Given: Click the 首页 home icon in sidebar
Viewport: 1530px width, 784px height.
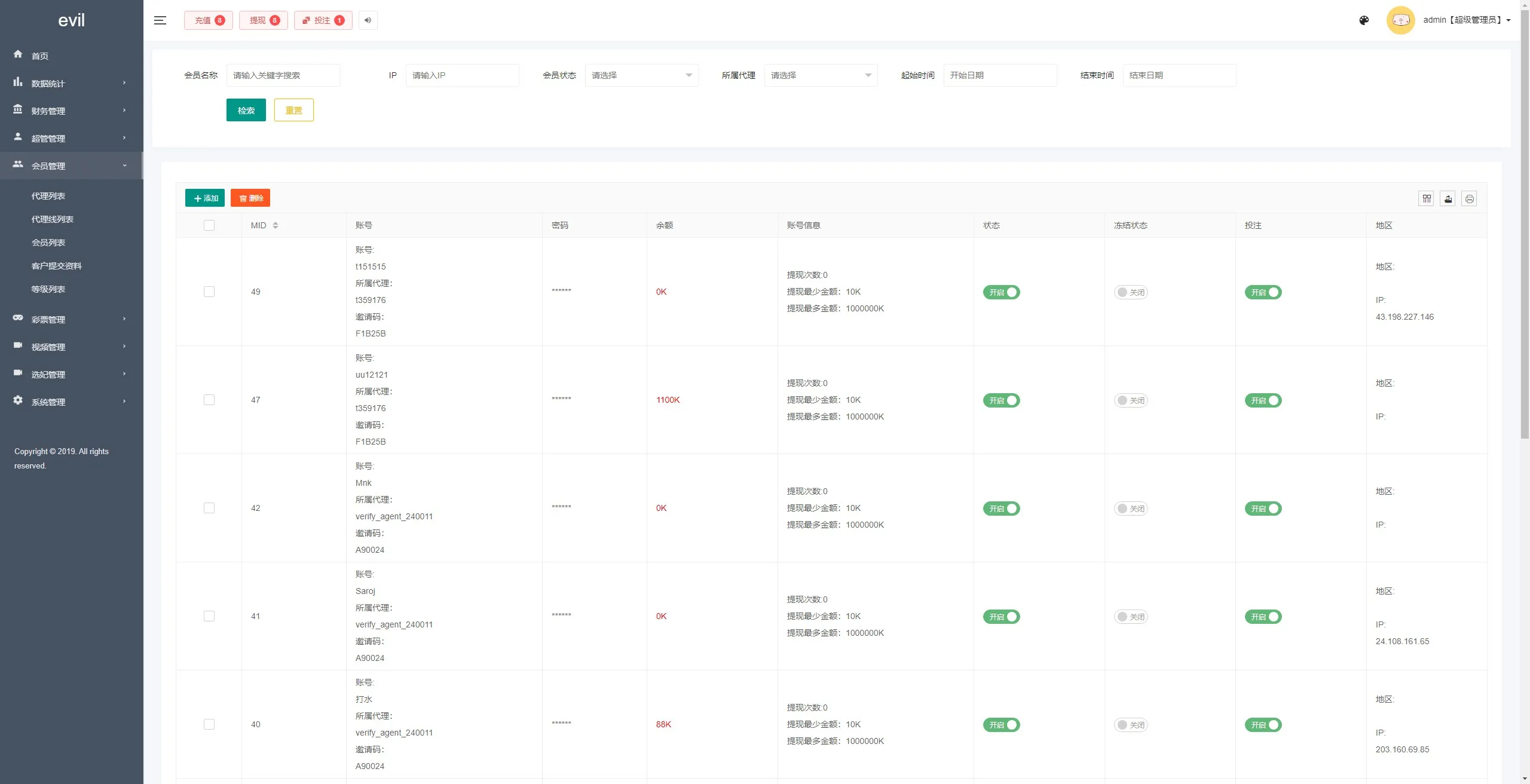Looking at the screenshot, I should click(x=18, y=54).
